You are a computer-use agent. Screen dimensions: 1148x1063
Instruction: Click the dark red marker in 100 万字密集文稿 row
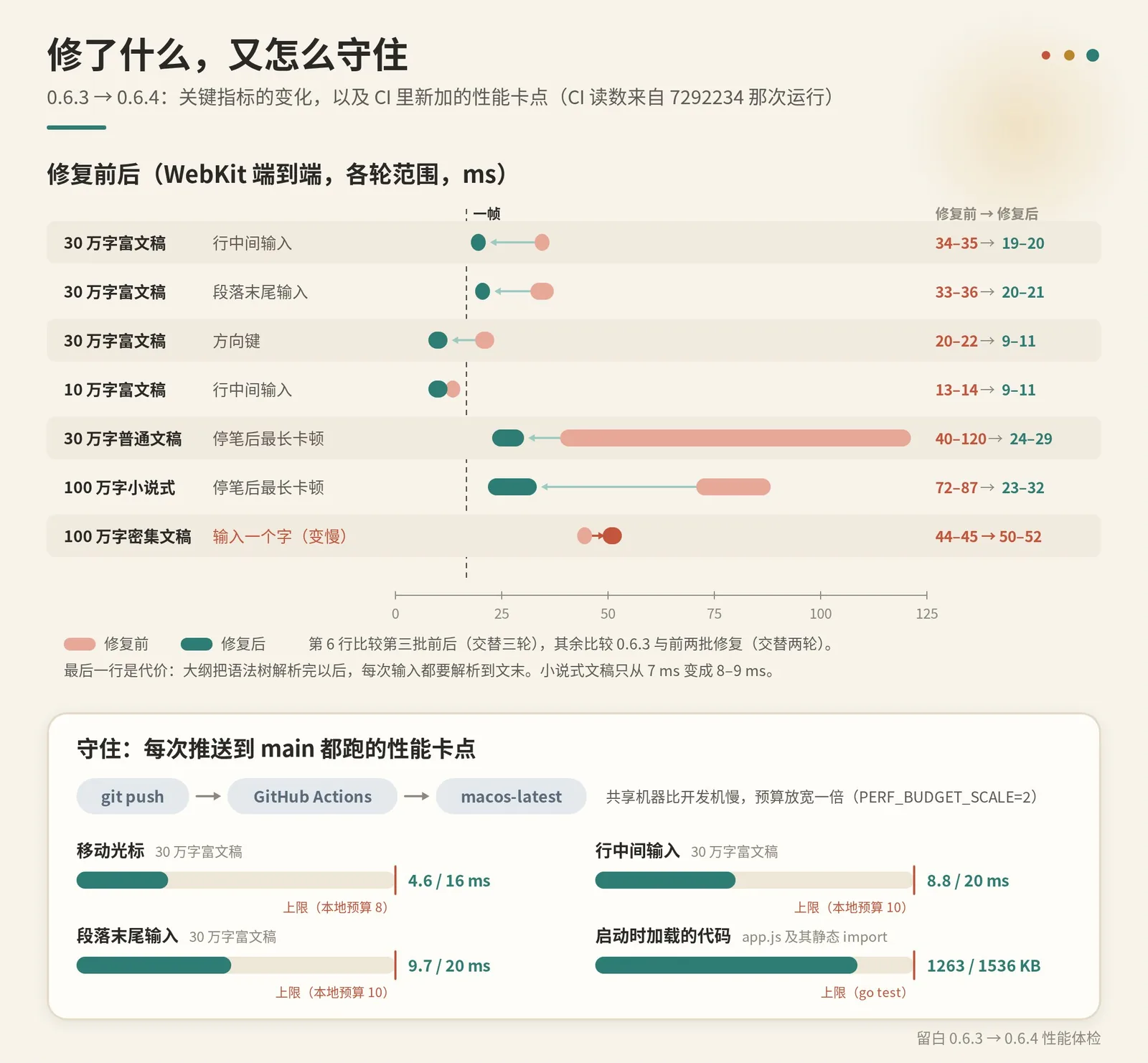tap(612, 535)
